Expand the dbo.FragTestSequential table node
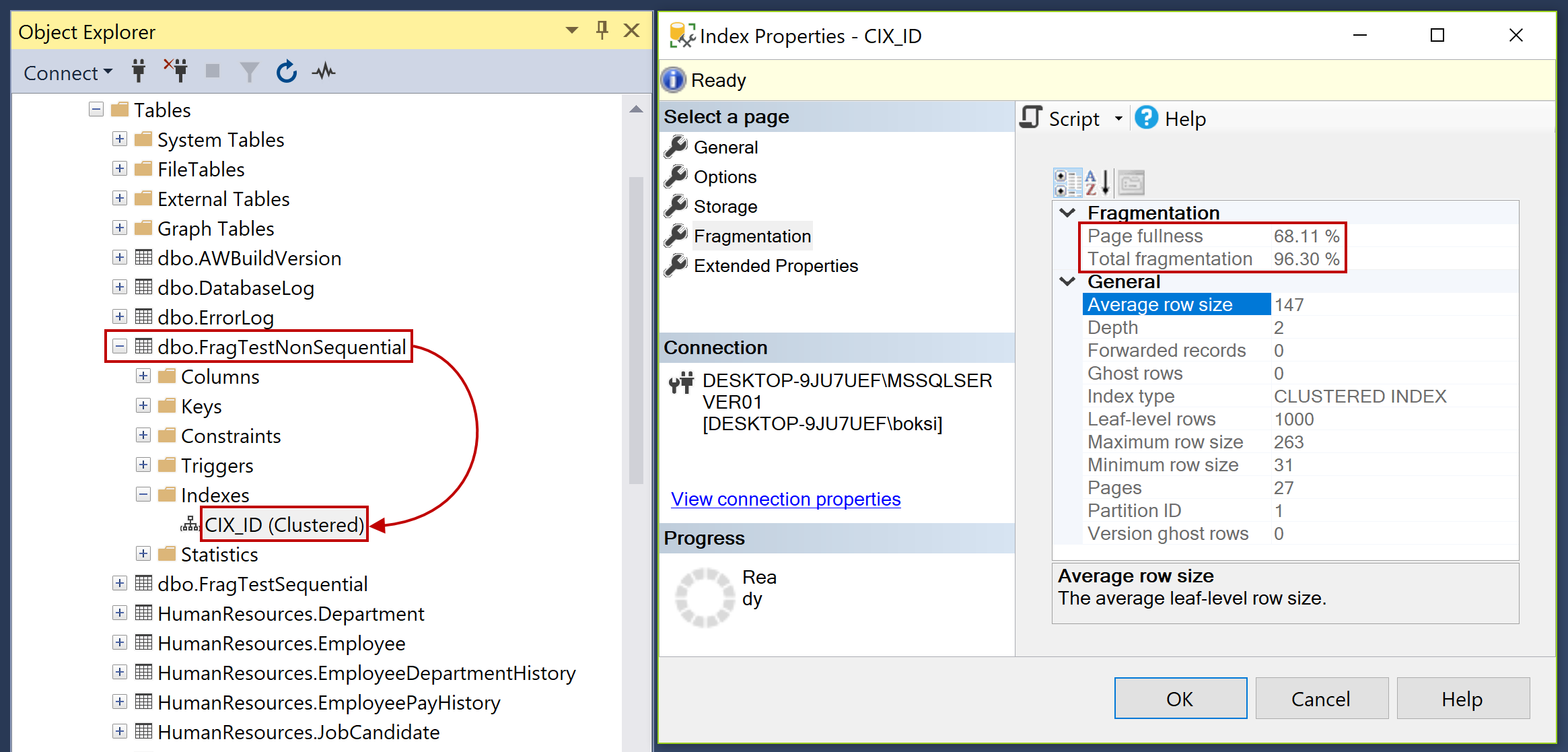The height and width of the screenshot is (752, 1568). click(120, 584)
